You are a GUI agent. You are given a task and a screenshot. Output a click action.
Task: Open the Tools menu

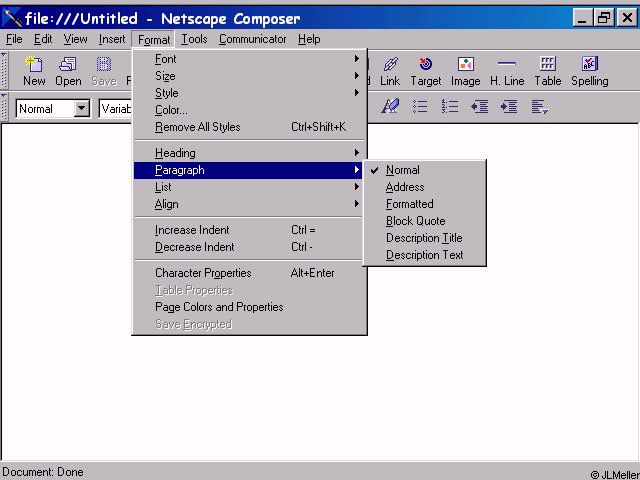tap(194, 39)
